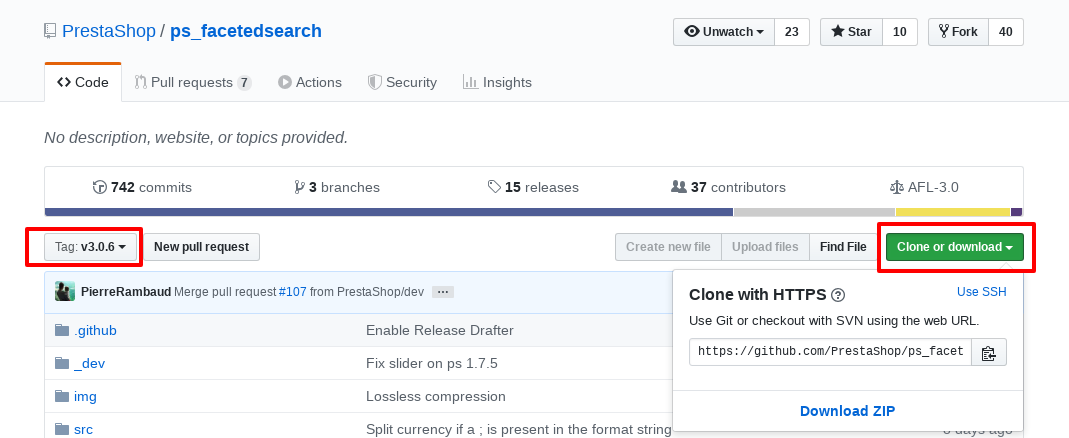
Task: View the 37 contributors
Action: [x=728, y=187]
